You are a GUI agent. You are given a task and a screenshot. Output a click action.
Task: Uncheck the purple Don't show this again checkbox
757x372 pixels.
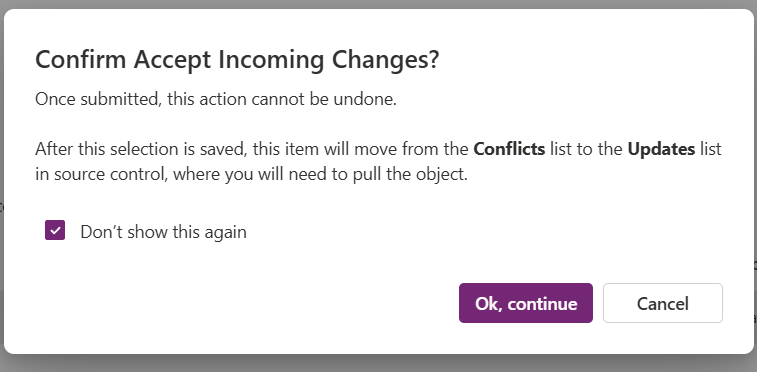pos(55,231)
